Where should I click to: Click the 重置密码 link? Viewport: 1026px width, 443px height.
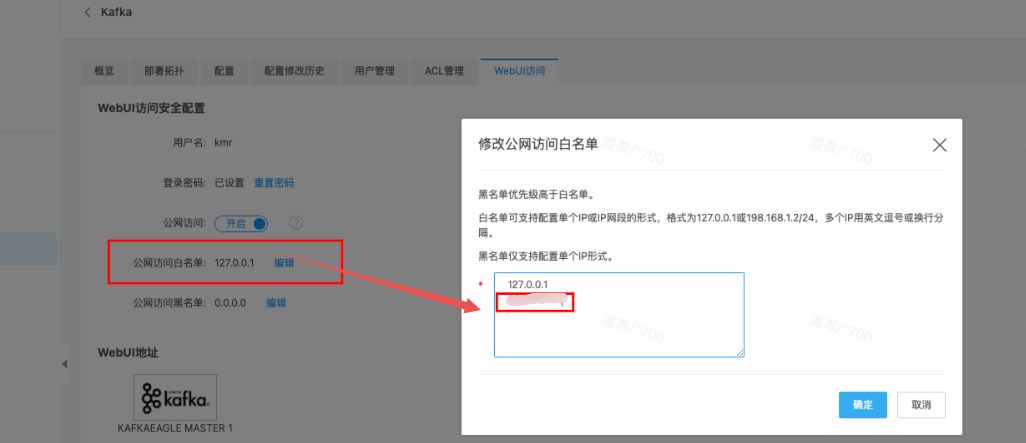pyautogui.click(x=274, y=183)
